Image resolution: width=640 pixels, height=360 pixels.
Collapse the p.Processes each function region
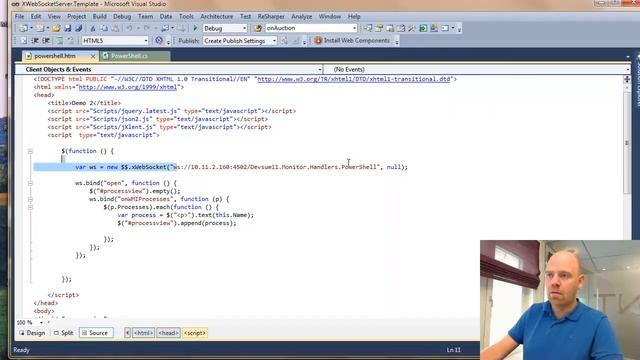[30, 207]
